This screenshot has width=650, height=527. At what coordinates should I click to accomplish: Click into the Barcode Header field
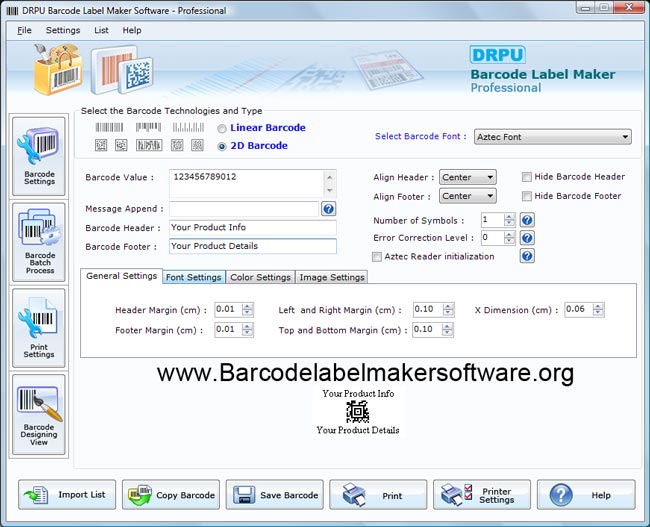[253, 228]
